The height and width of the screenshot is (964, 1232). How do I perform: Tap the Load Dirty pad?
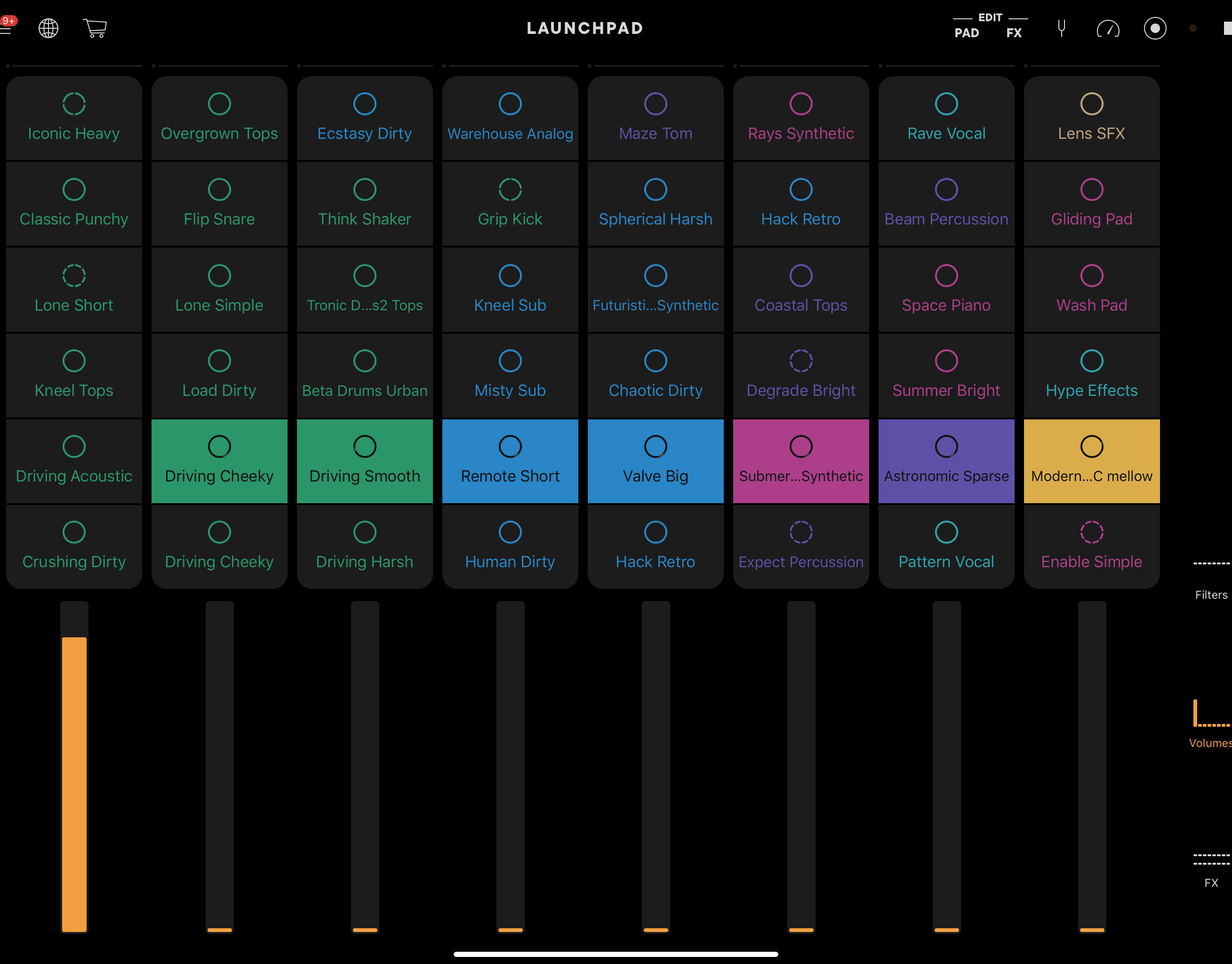(219, 375)
